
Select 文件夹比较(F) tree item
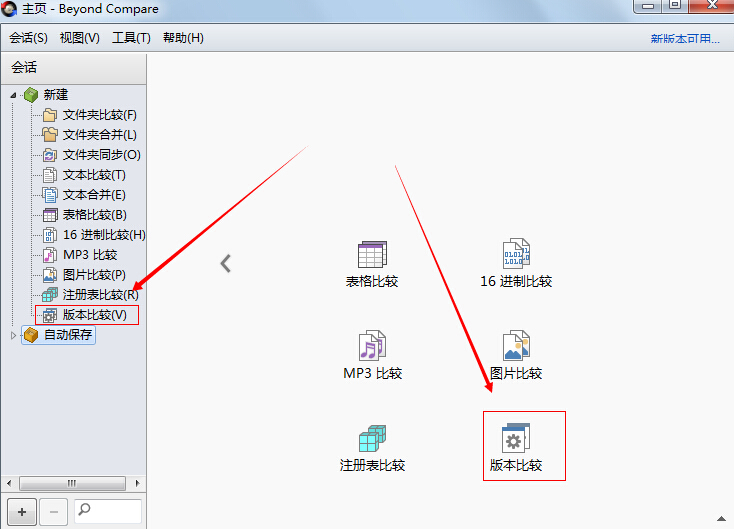tap(100, 115)
